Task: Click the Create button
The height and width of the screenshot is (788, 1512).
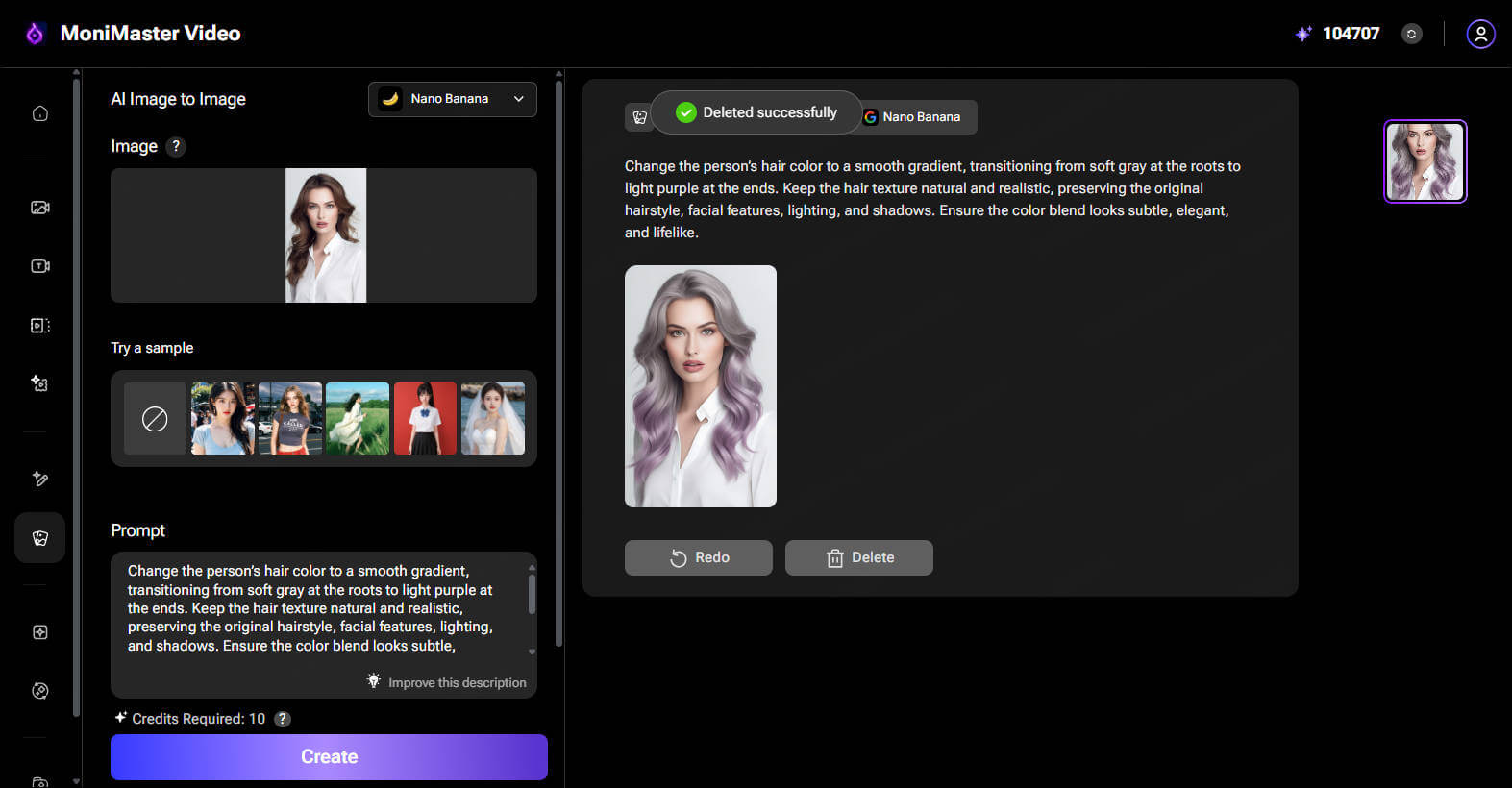Action: click(329, 757)
